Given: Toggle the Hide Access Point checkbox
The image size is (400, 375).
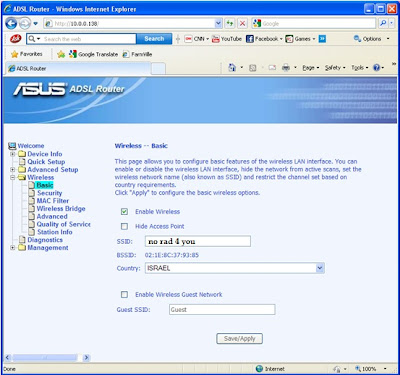Looking at the screenshot, I should (124, 226).
